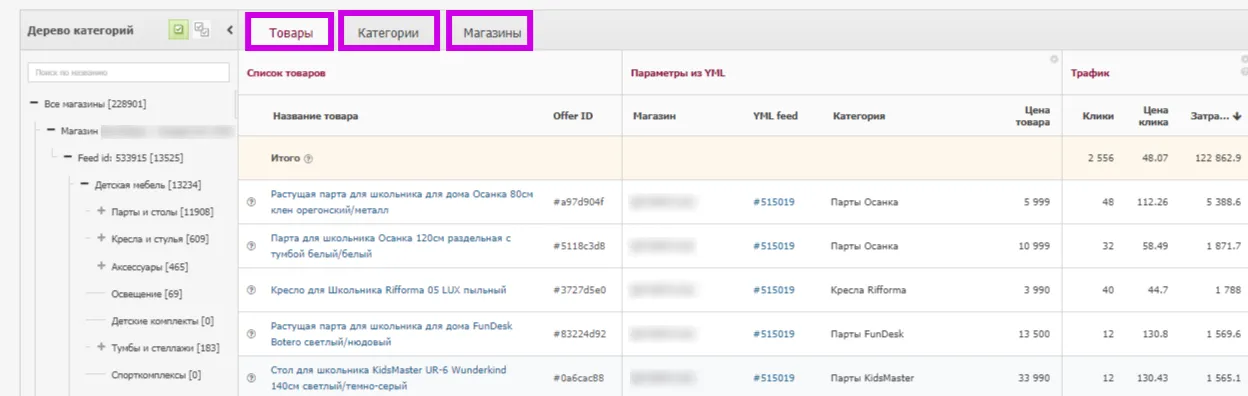
Task: Expand the Парты и столы node
Action: click(x=102, y=212)
